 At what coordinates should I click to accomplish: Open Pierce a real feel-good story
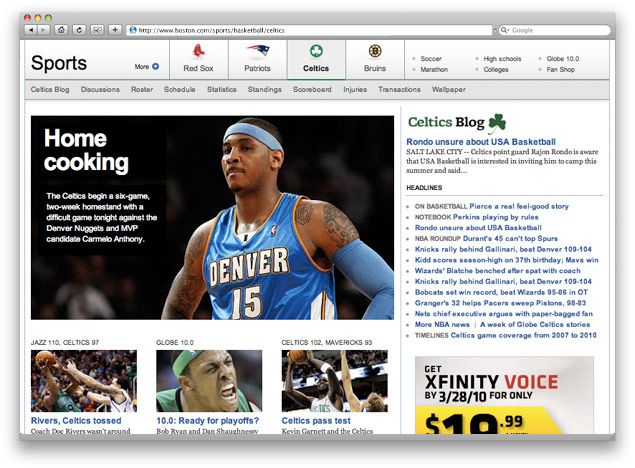click(x=519, y=206)
